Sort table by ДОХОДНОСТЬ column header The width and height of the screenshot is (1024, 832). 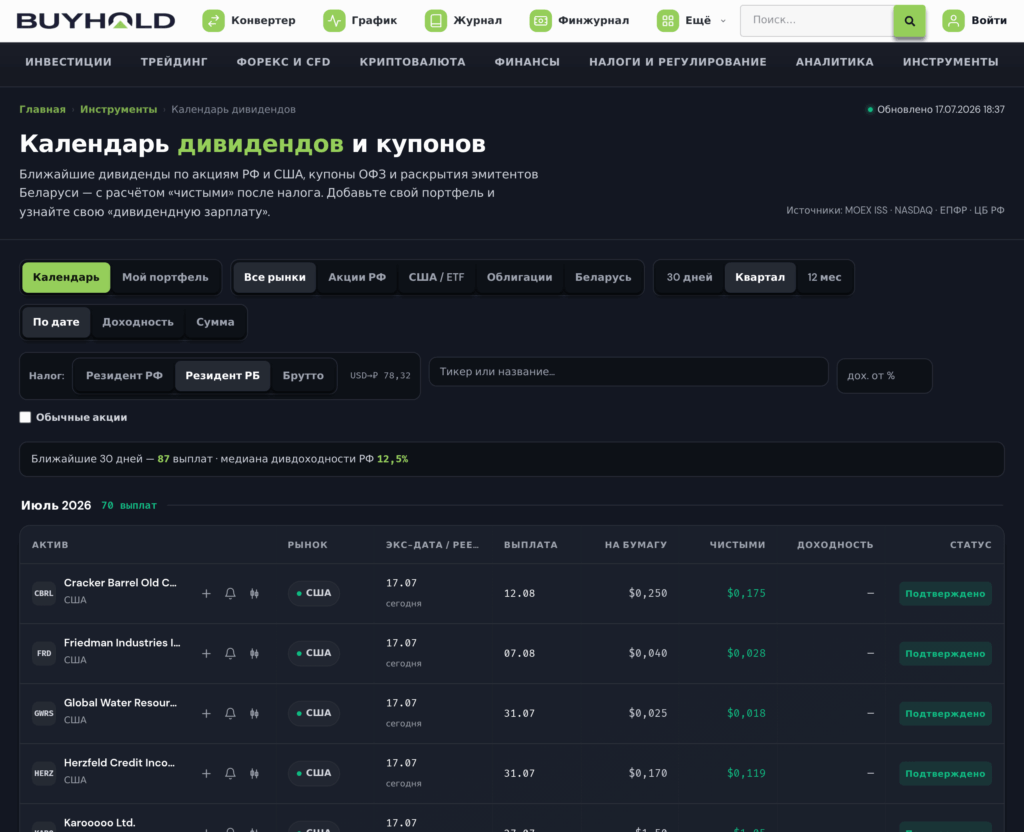835,545
